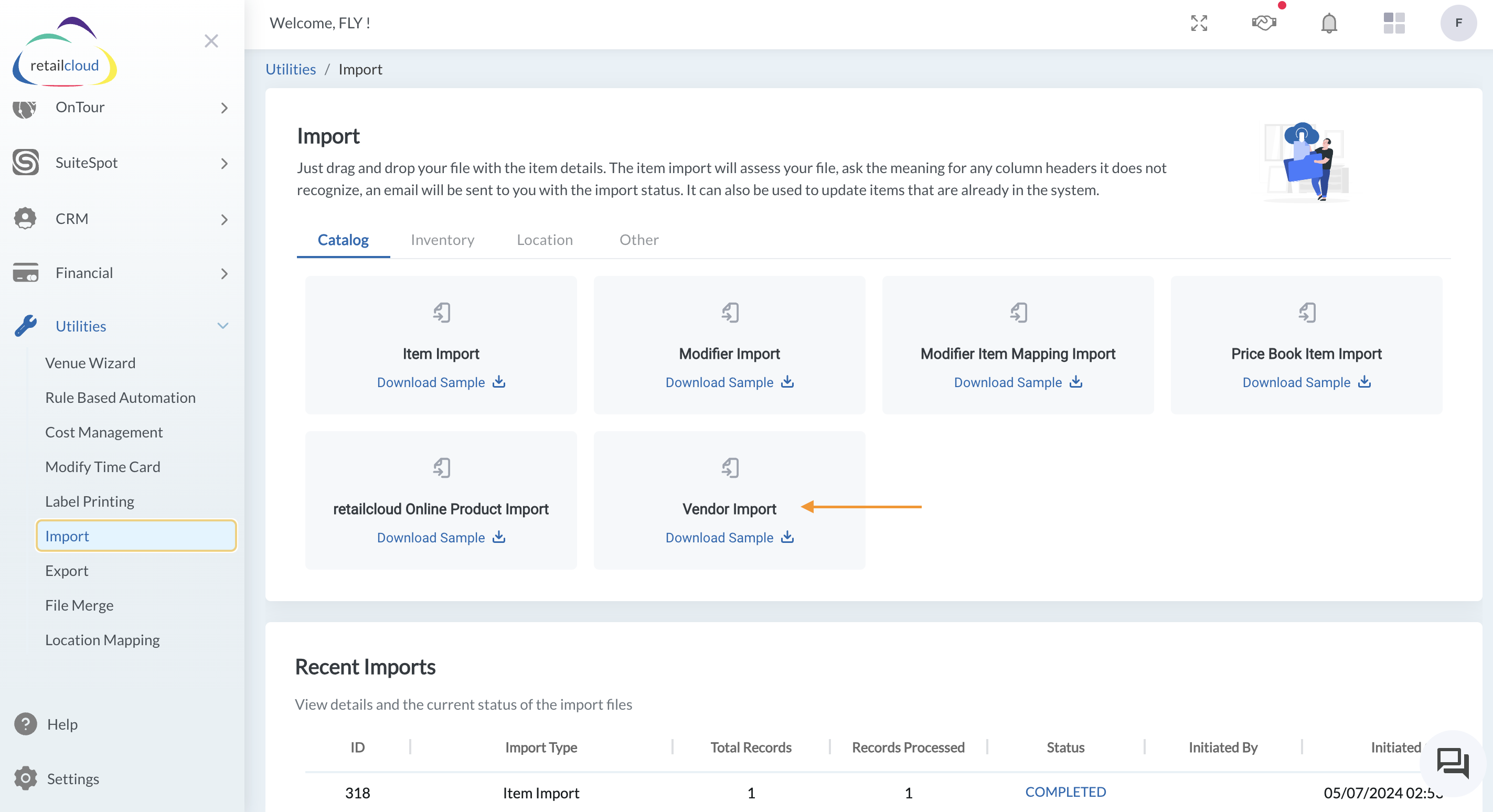The width and height of the screenshot is (1493, 812).
Task: Click the Item Import file icon
Action: [442, 313]
